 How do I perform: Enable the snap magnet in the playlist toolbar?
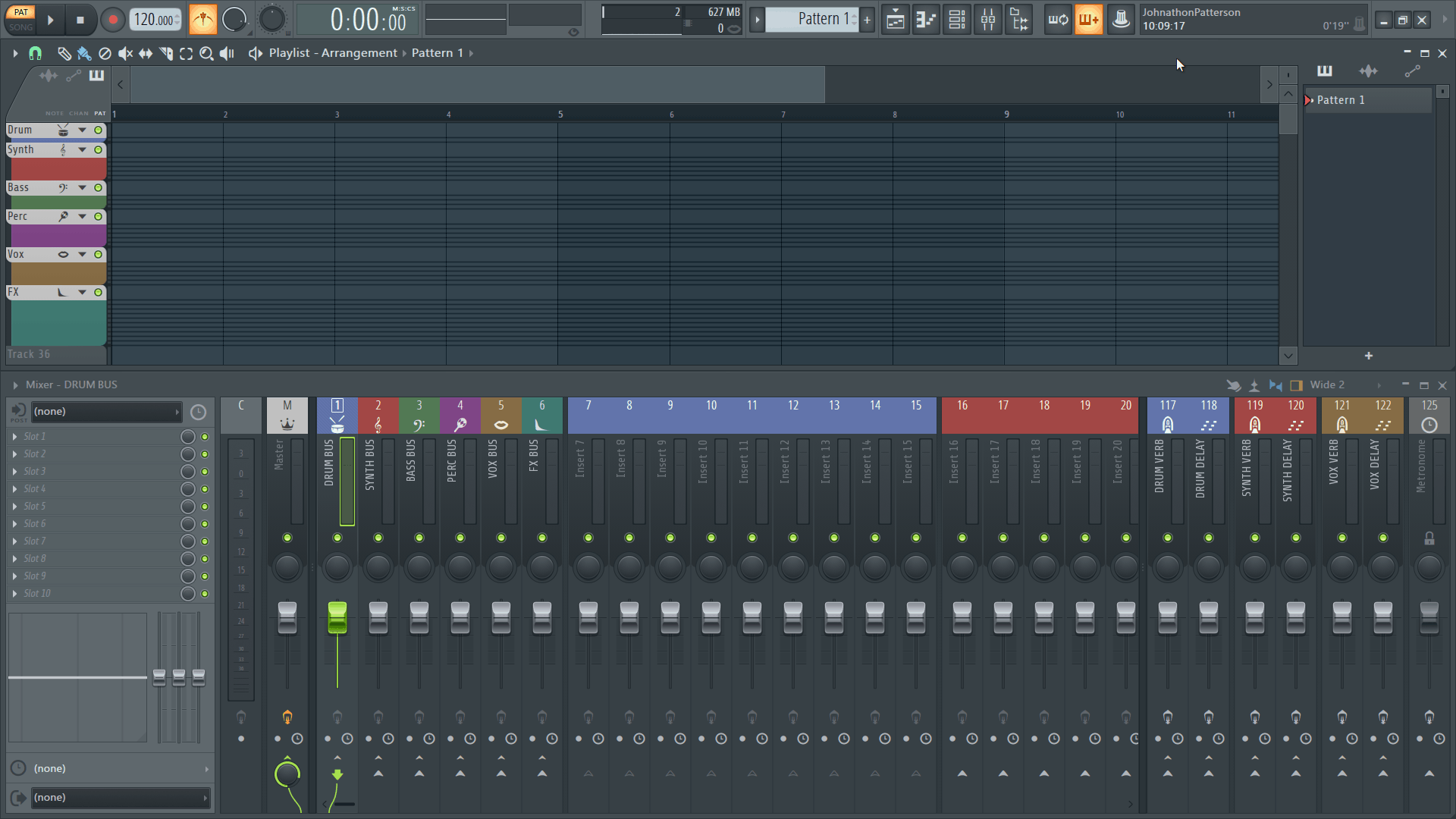tap(35, 52)
